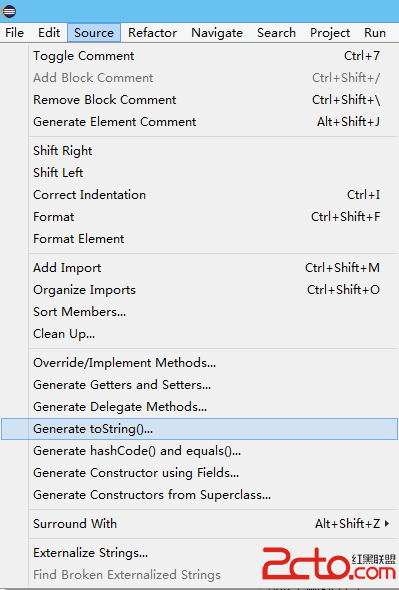
Task: Open the Refactor menu
Action: 152,33
